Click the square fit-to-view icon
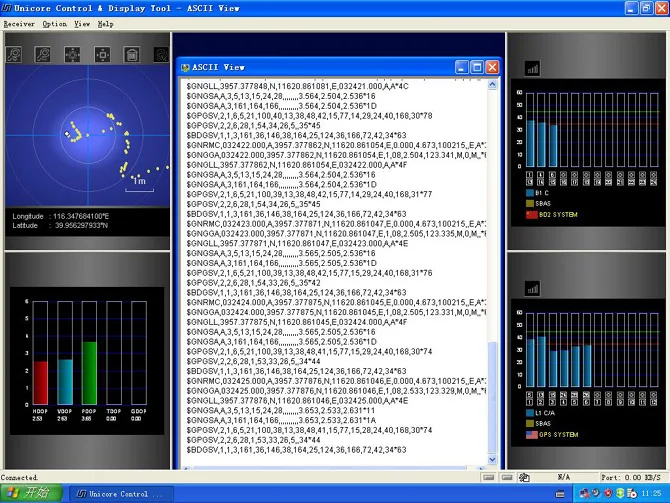This screenshot has width=670, height=503. 102,54
